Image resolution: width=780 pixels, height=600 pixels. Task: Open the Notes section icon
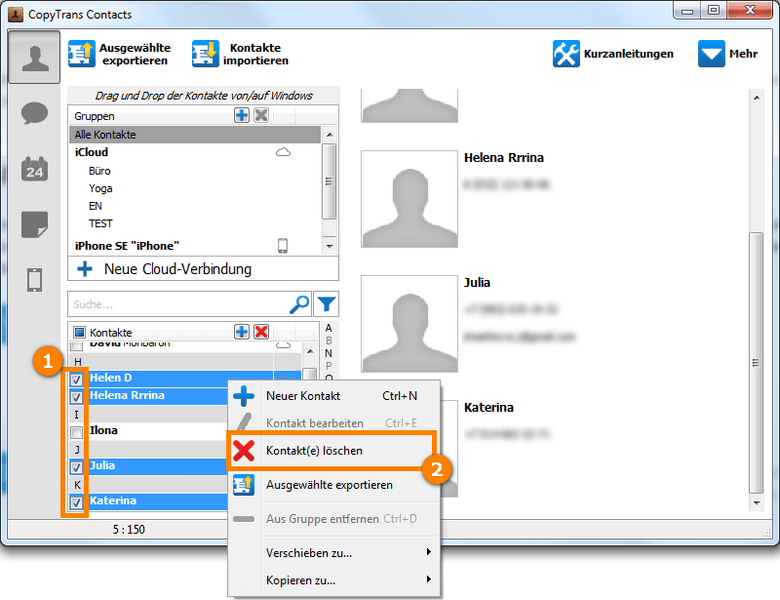pos(34,224)
